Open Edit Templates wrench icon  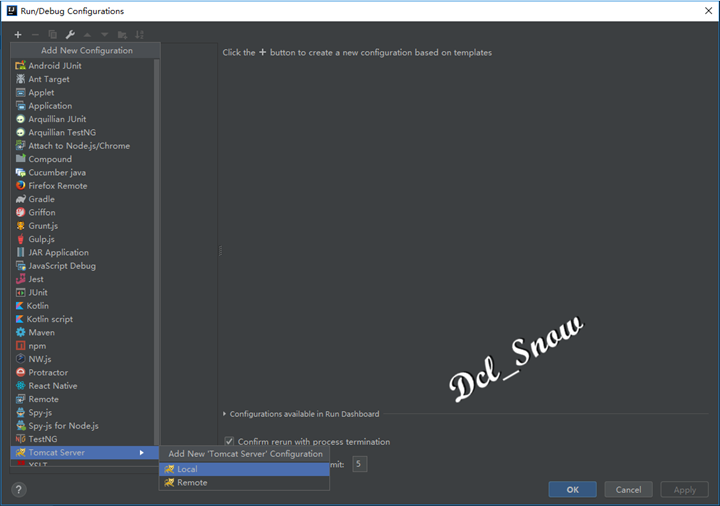(x=70, y=34)
